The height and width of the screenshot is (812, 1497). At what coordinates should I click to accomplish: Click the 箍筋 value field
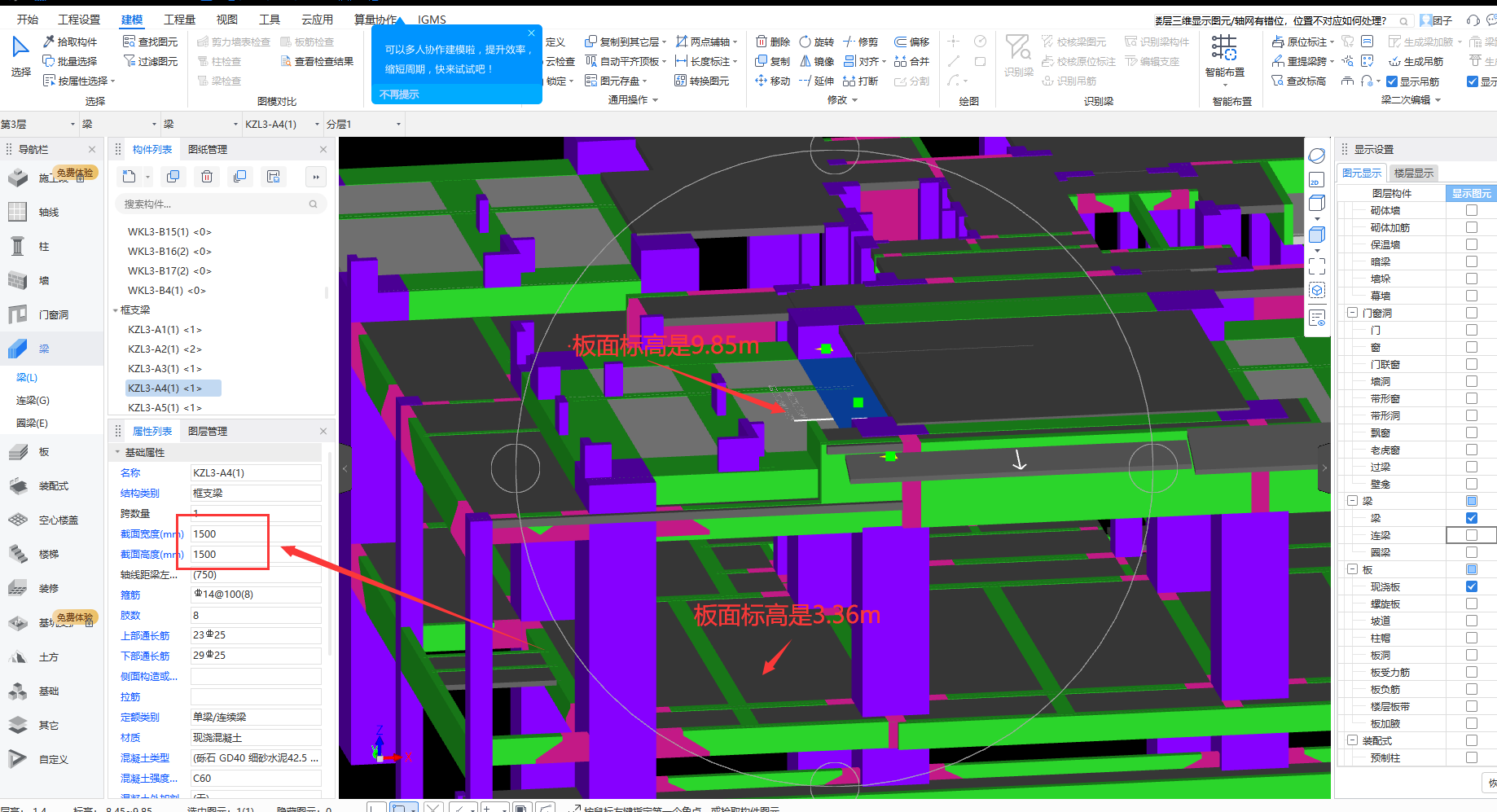click(x=256, y=595)
